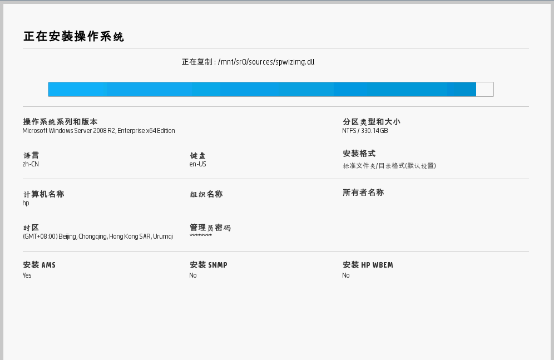The height and width of the screenshot is (360, 554).
Task: Click the '键盘' label
Action: pyautogui.click(x=198, y=155)
